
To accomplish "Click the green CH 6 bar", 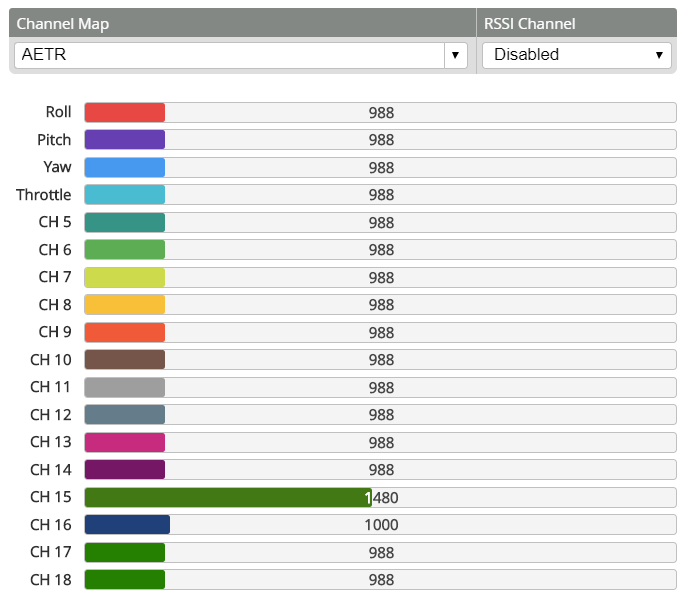I will (125, 250).
